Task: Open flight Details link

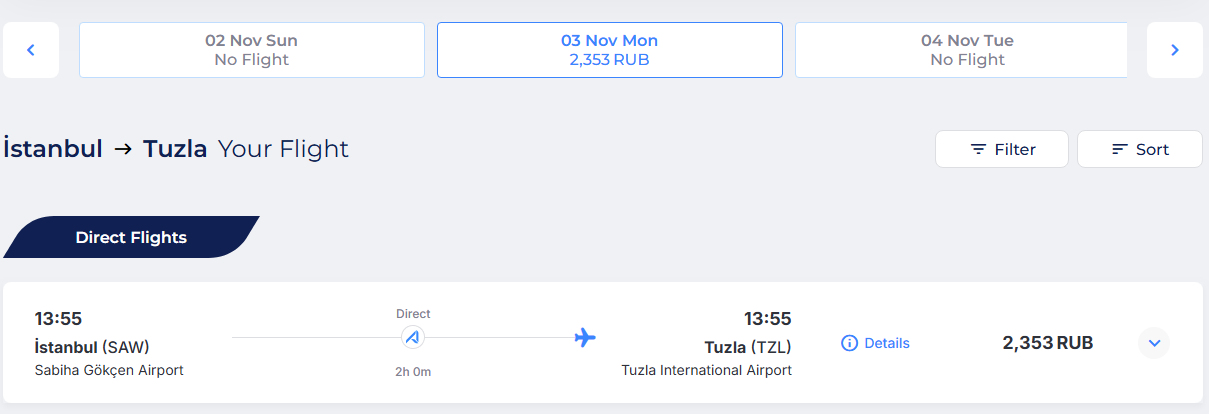Action: coord(887,343)
